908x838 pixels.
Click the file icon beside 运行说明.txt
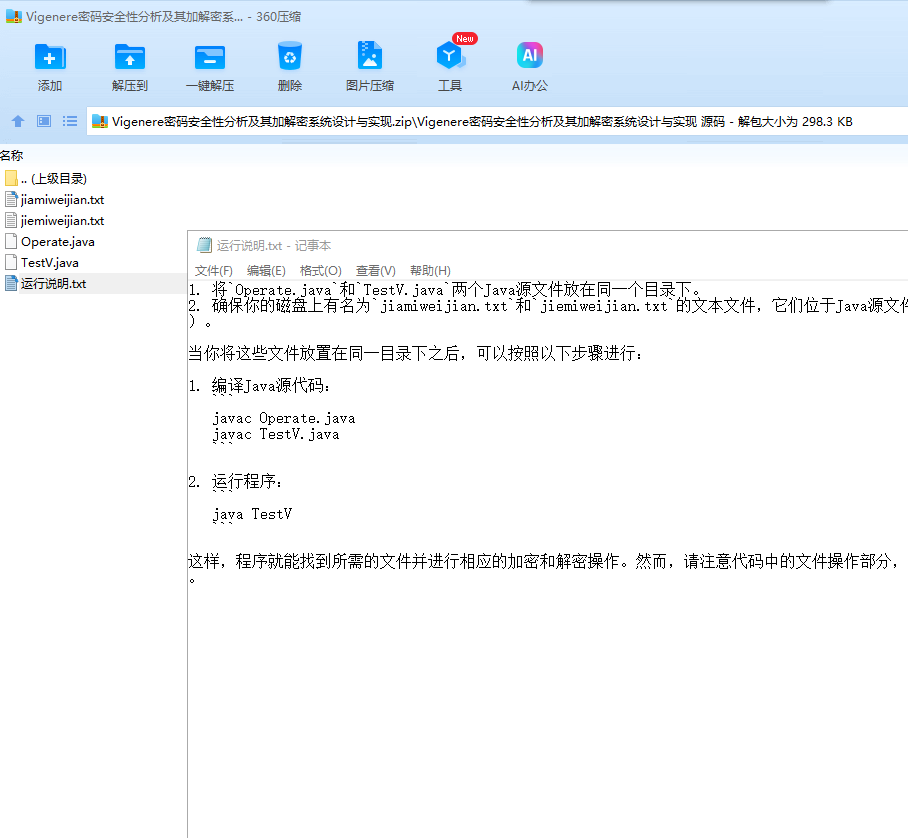pos(11,283)
